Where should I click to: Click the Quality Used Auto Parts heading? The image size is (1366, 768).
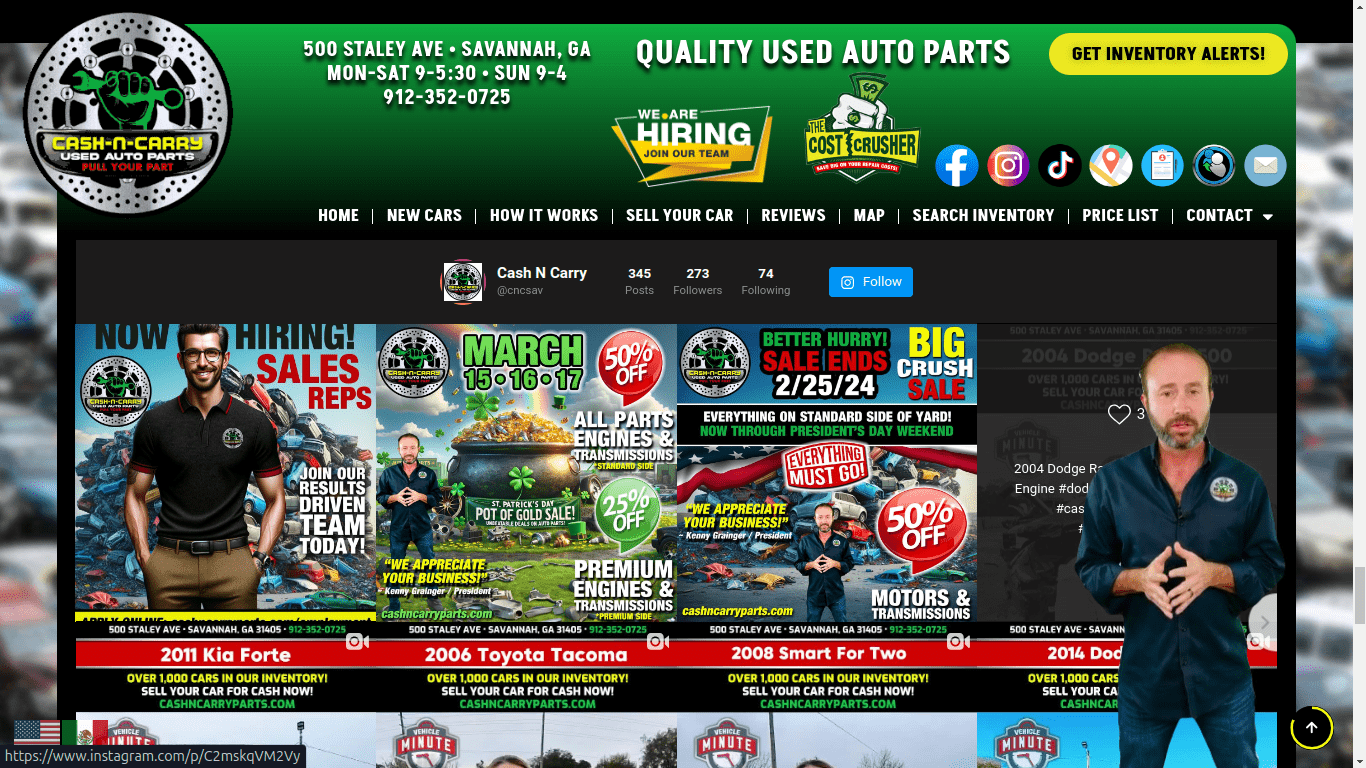coord(823,52)
